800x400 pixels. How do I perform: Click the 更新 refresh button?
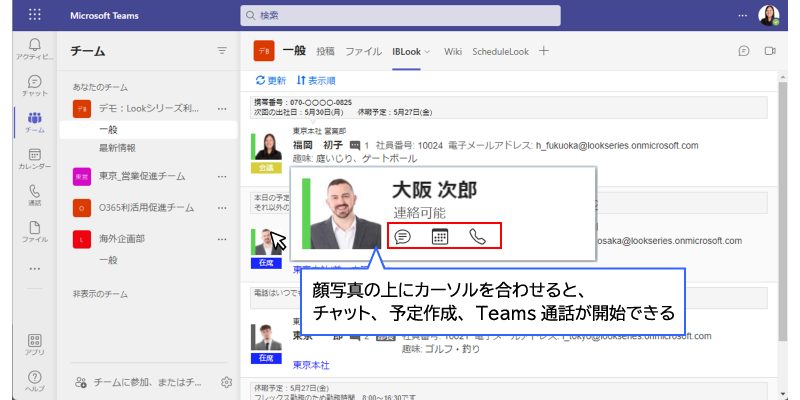point(271,80)
